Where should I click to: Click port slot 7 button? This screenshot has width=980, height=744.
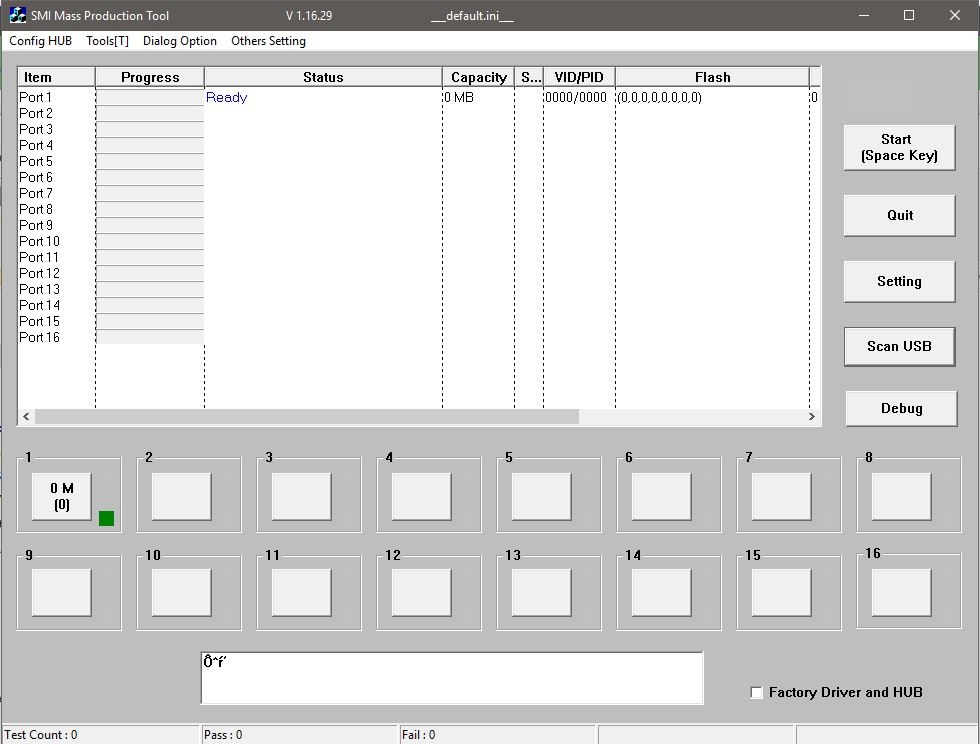[781, 496]
